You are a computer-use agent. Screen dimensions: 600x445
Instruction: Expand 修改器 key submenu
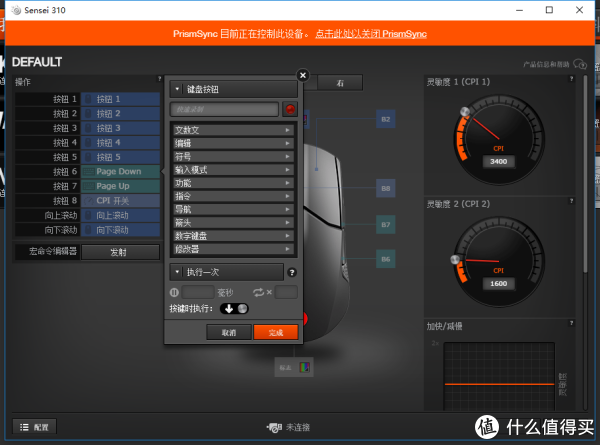[233, 249]
